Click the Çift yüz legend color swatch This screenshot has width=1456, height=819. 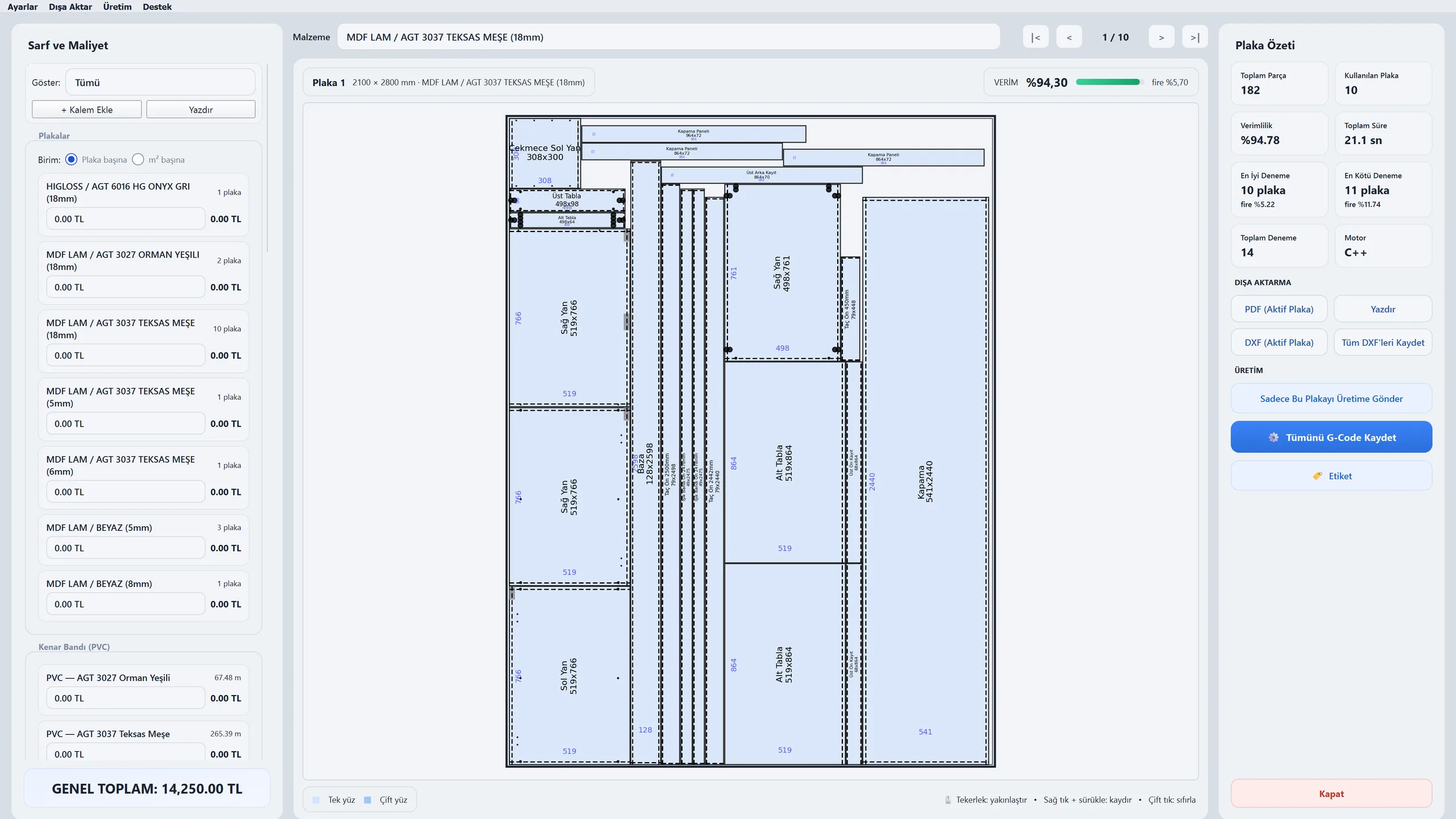pyautogui.click(x=367, y=800)
